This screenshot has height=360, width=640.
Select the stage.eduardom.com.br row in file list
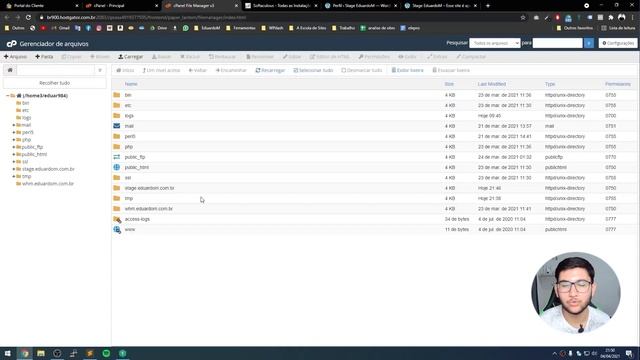373,188
